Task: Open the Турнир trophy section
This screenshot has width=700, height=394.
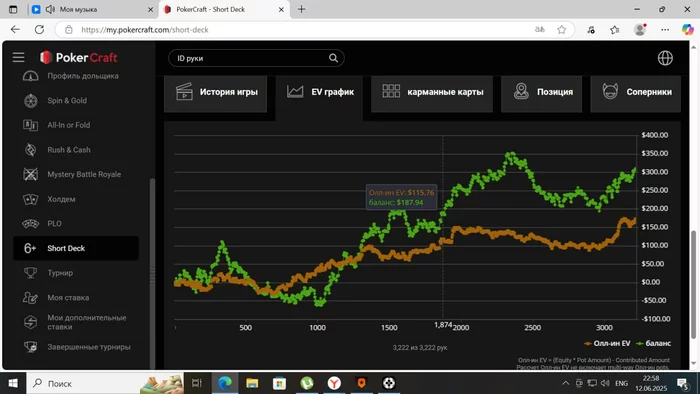Action: [x=60, y=273]
